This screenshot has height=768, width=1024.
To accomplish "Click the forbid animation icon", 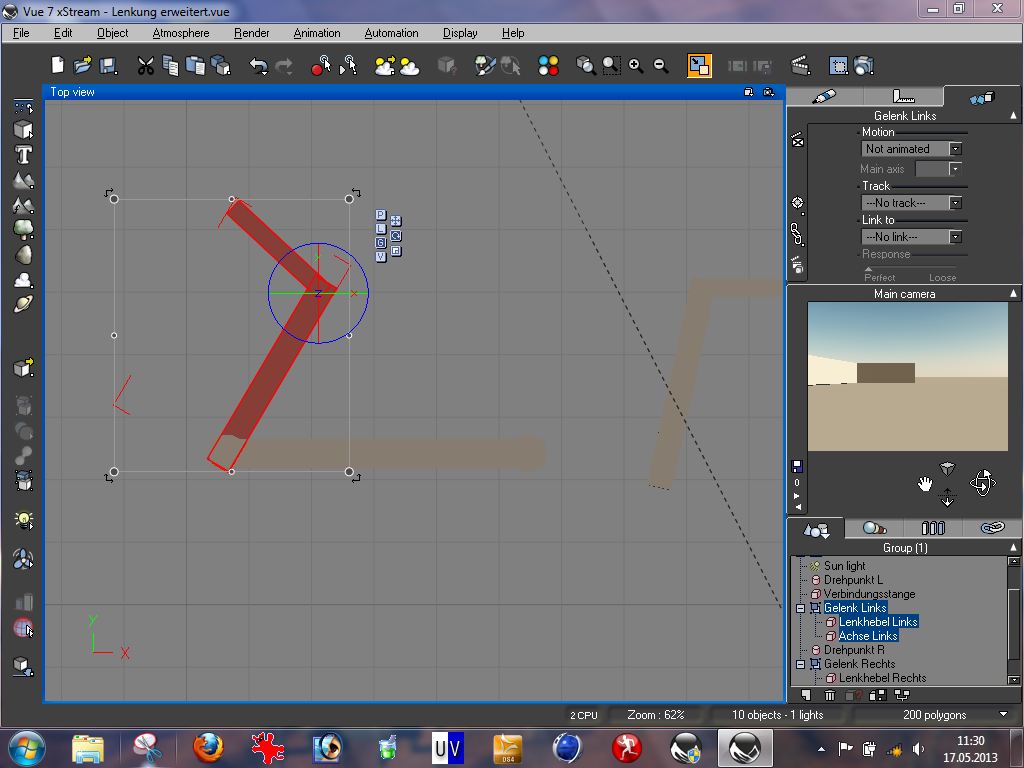I will click(x=797, y=140).
